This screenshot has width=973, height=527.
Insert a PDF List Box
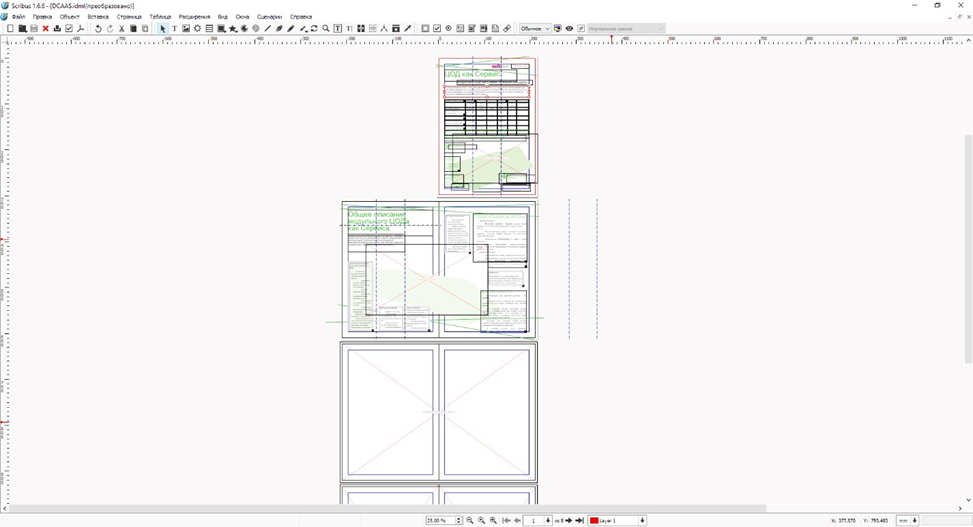coord(483,29)
